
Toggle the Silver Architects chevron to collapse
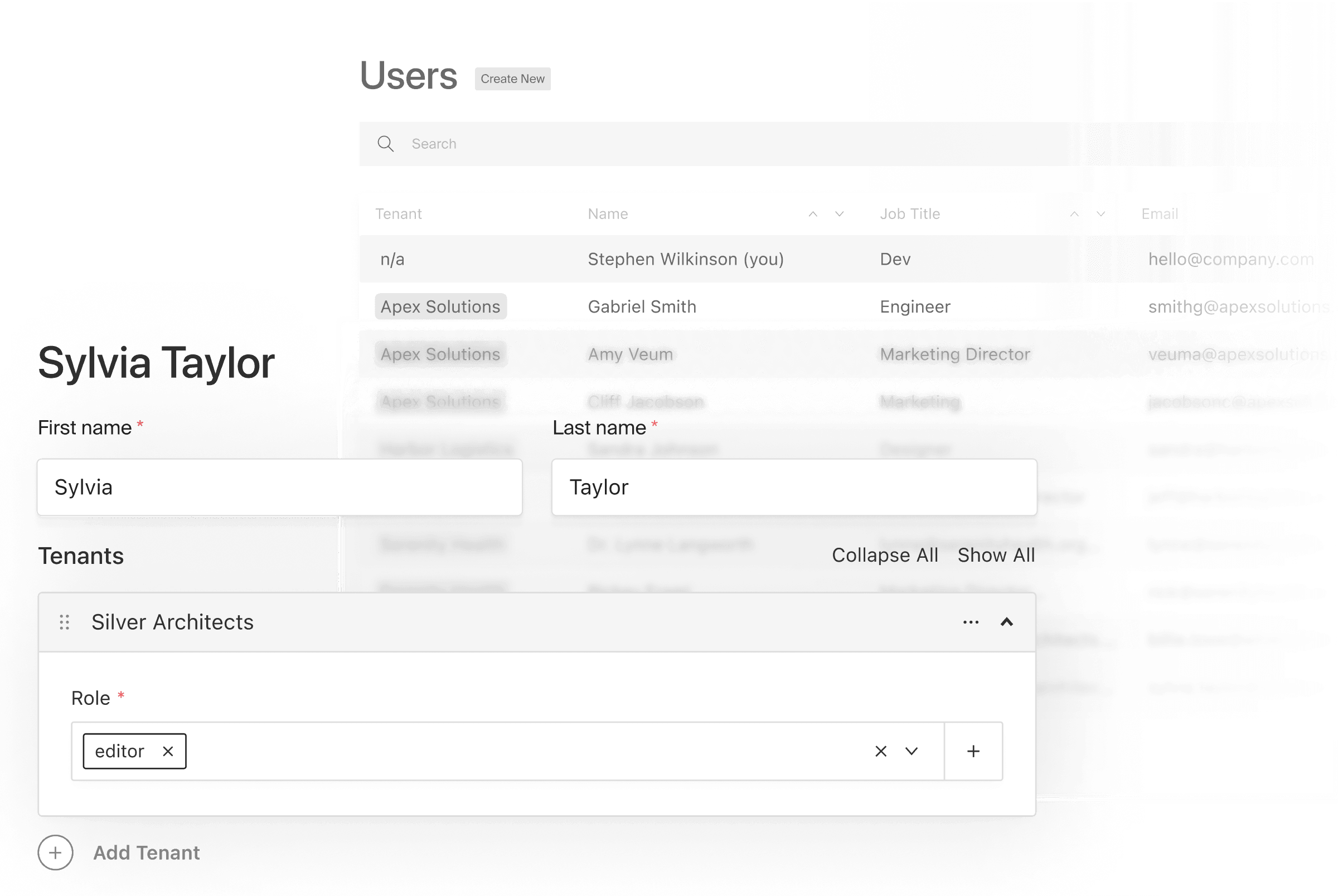(1007, 622)
